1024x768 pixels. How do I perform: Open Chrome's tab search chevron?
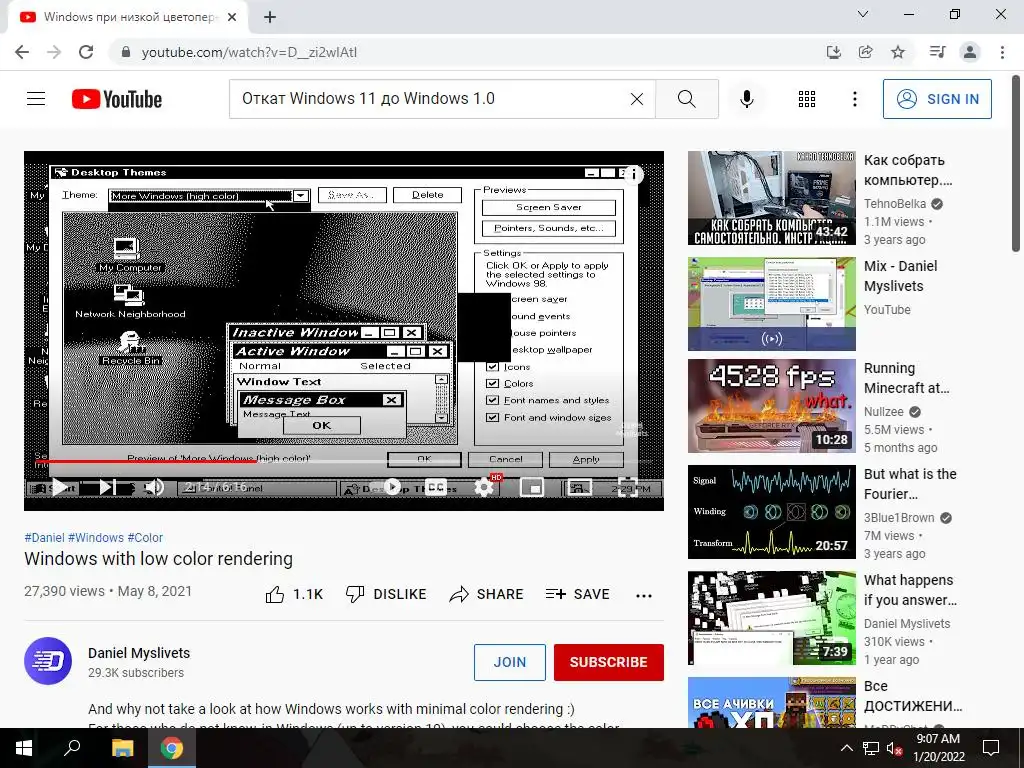tap(863, 14)
